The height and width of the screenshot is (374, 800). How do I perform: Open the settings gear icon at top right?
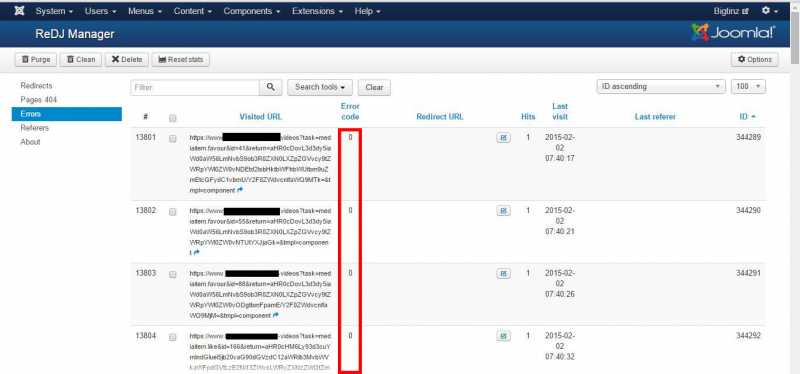(x=769, y=11)
